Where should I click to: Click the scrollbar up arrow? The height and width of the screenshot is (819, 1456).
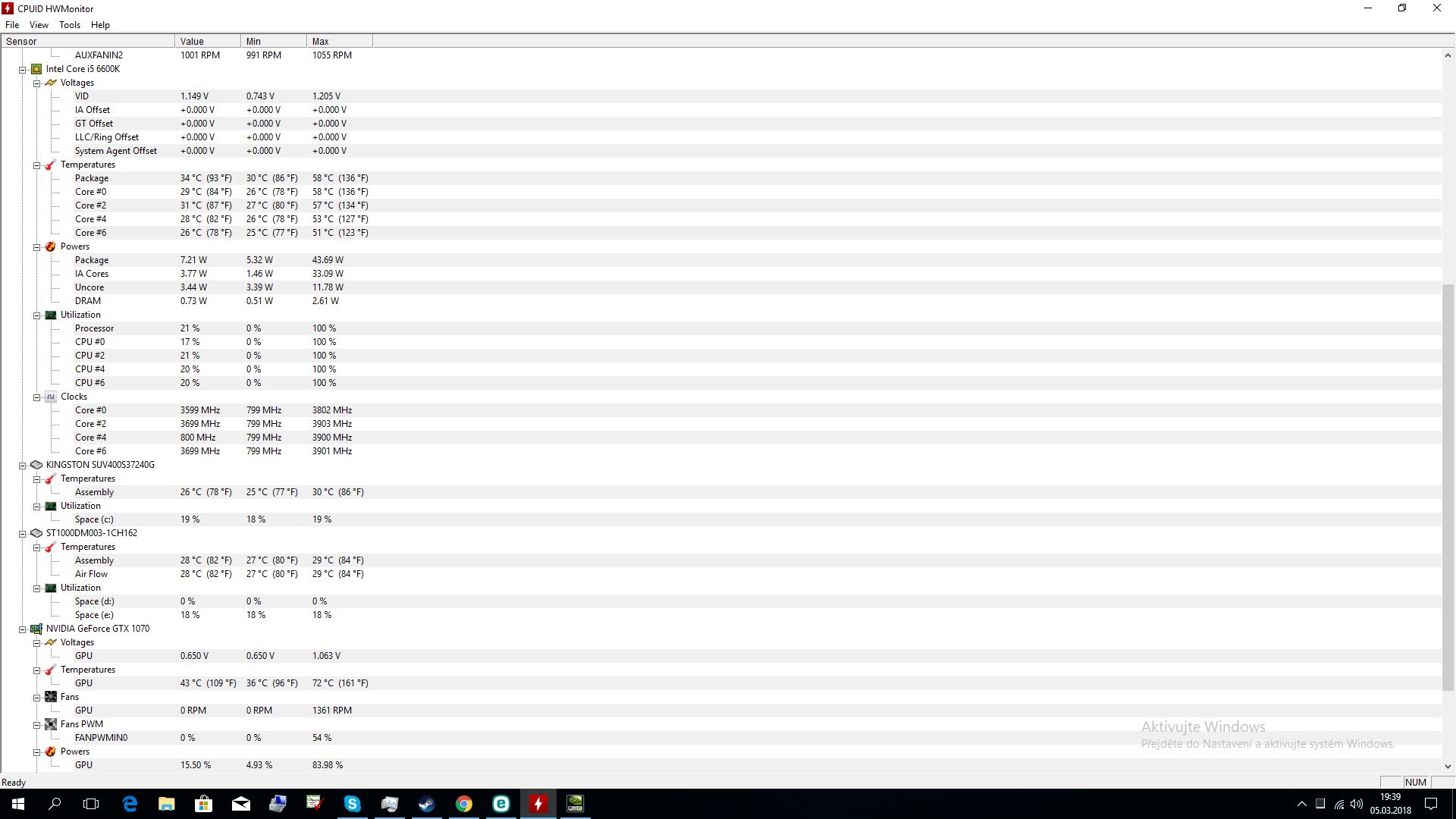coord(1448,55)
